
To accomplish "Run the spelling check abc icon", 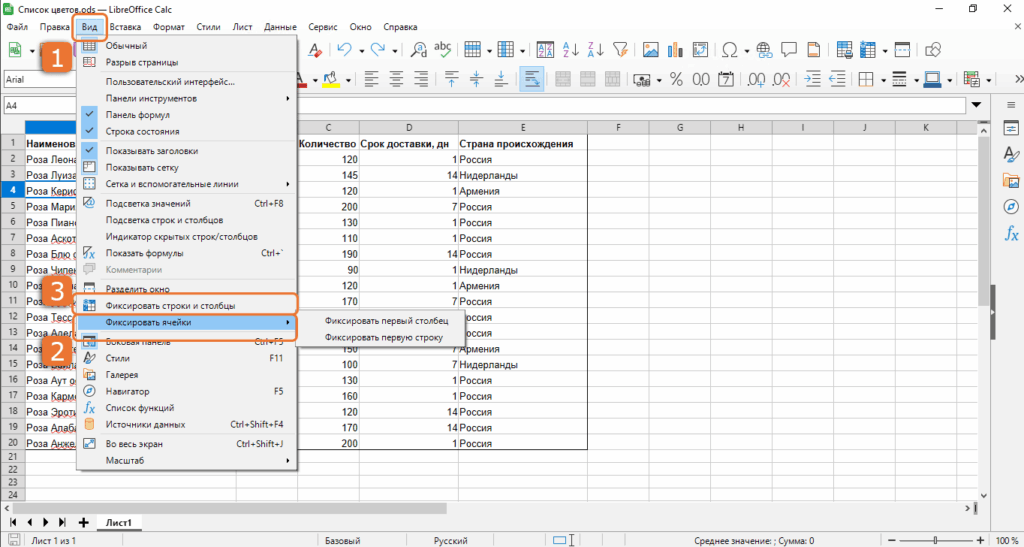I will 443,49.
